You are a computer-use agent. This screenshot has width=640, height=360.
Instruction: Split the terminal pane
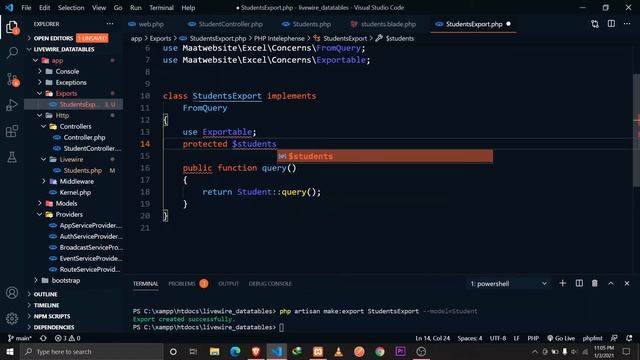pyautogui.click(x=579, y=283)
